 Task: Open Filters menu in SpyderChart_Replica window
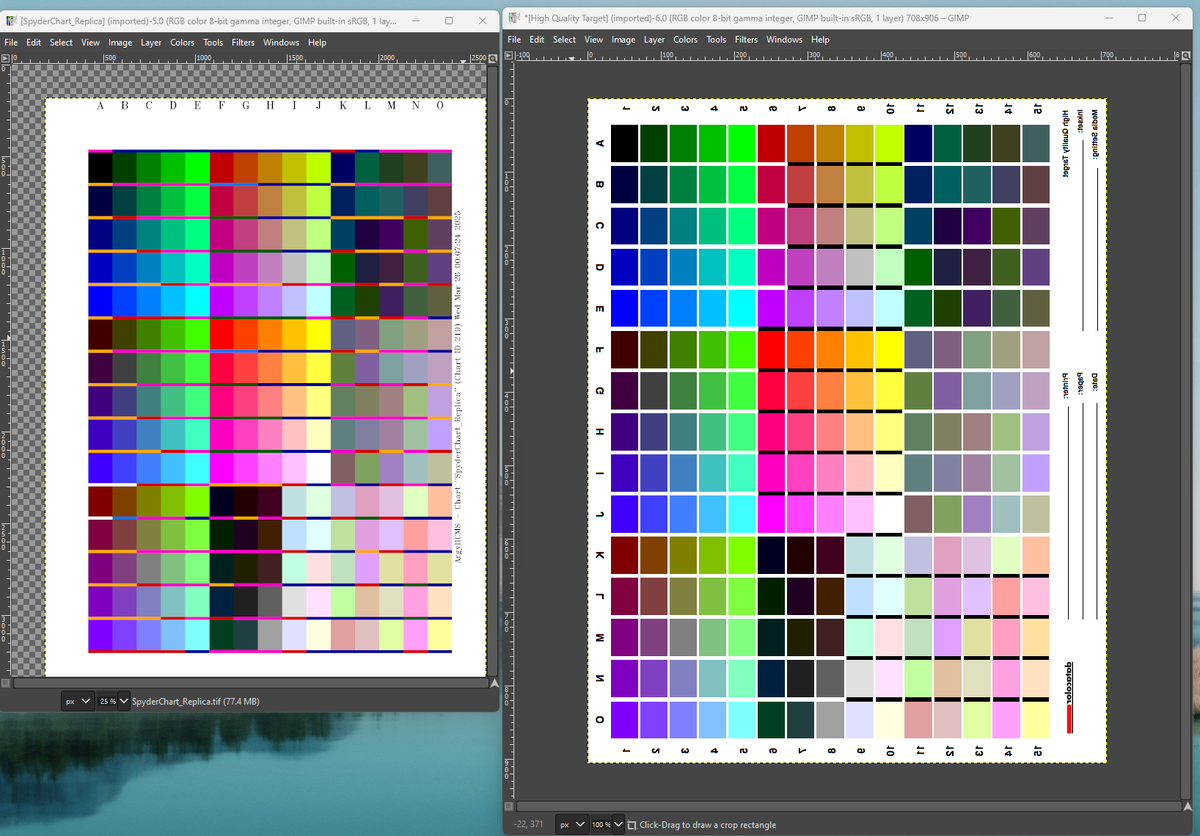[243, 43]
